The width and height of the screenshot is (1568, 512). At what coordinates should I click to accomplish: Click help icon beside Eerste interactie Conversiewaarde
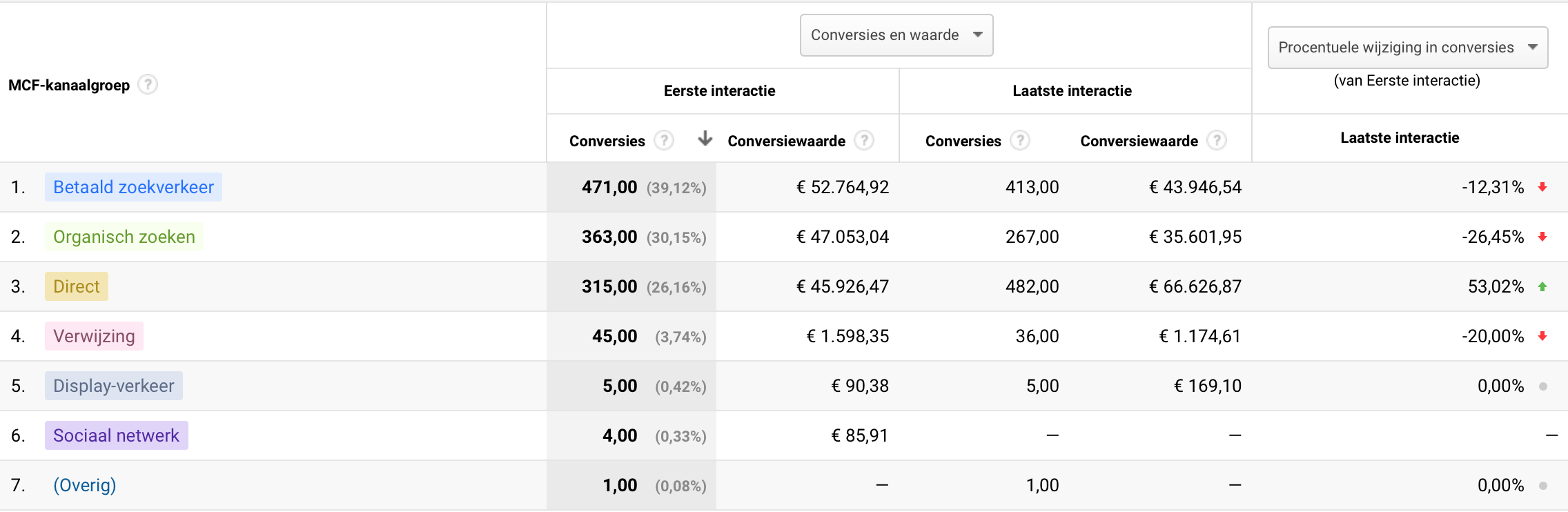click(x=864, y=141)
